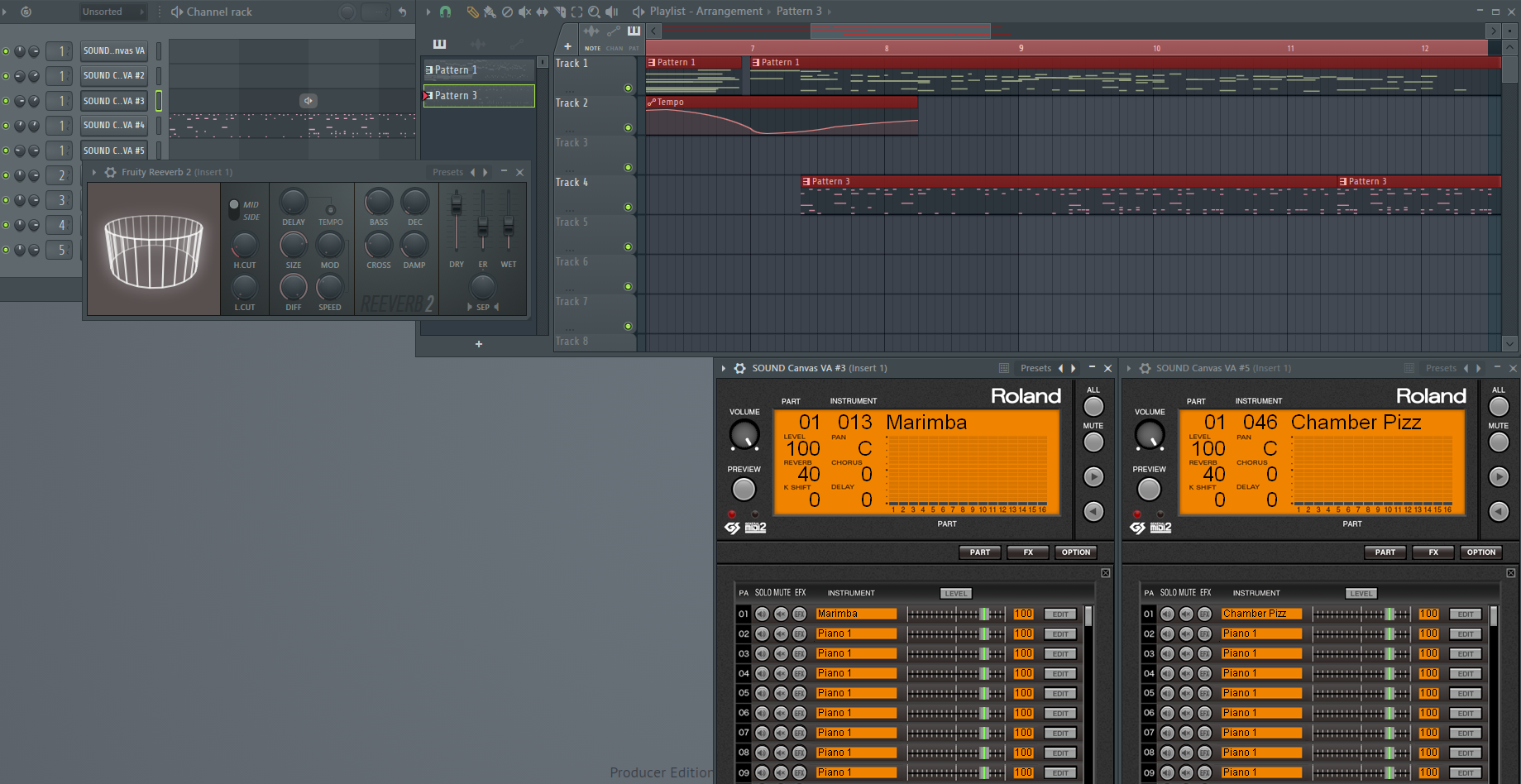Viewport: 1521px width, 784px height.
Task: Adjust the WET slider in Reeverb
Action: click(509, 223)
